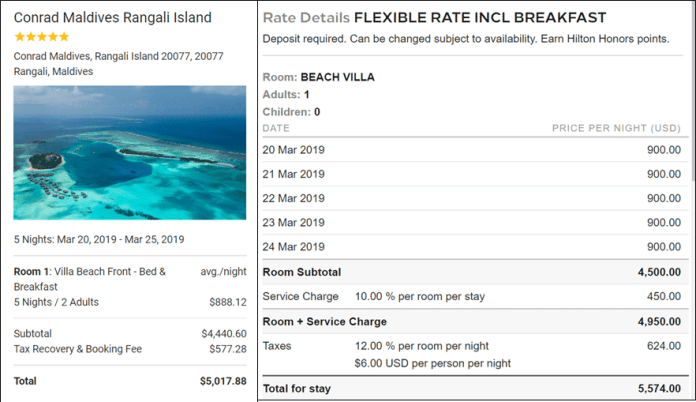Click the $888.12 average nightly price
The height and width of the screenshot is (402, 696).
(228, 302)
